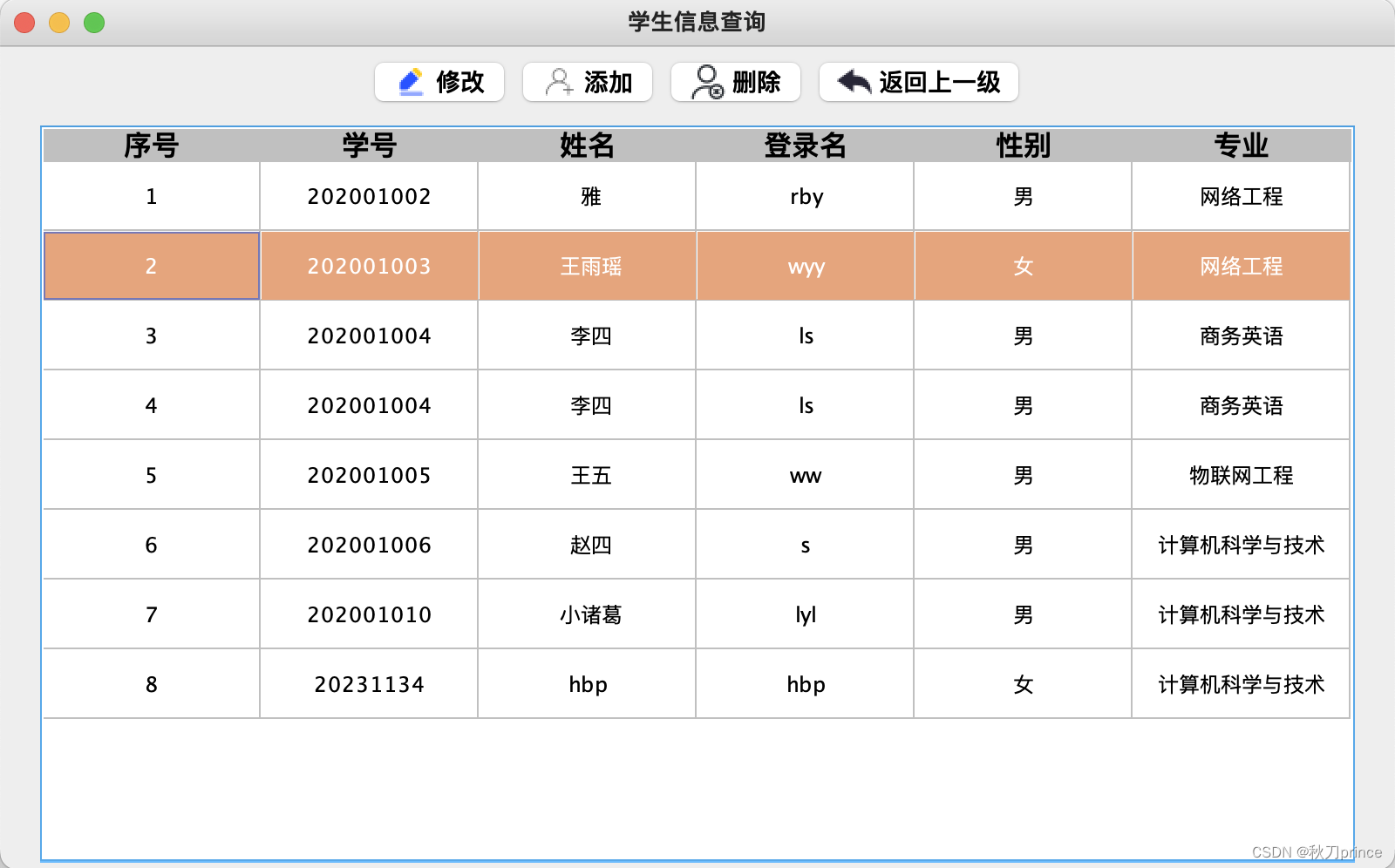The height and width of the screenshot is (868, 1395).
Task: Click the 修改 button label
Action: (x=460, y=82)
